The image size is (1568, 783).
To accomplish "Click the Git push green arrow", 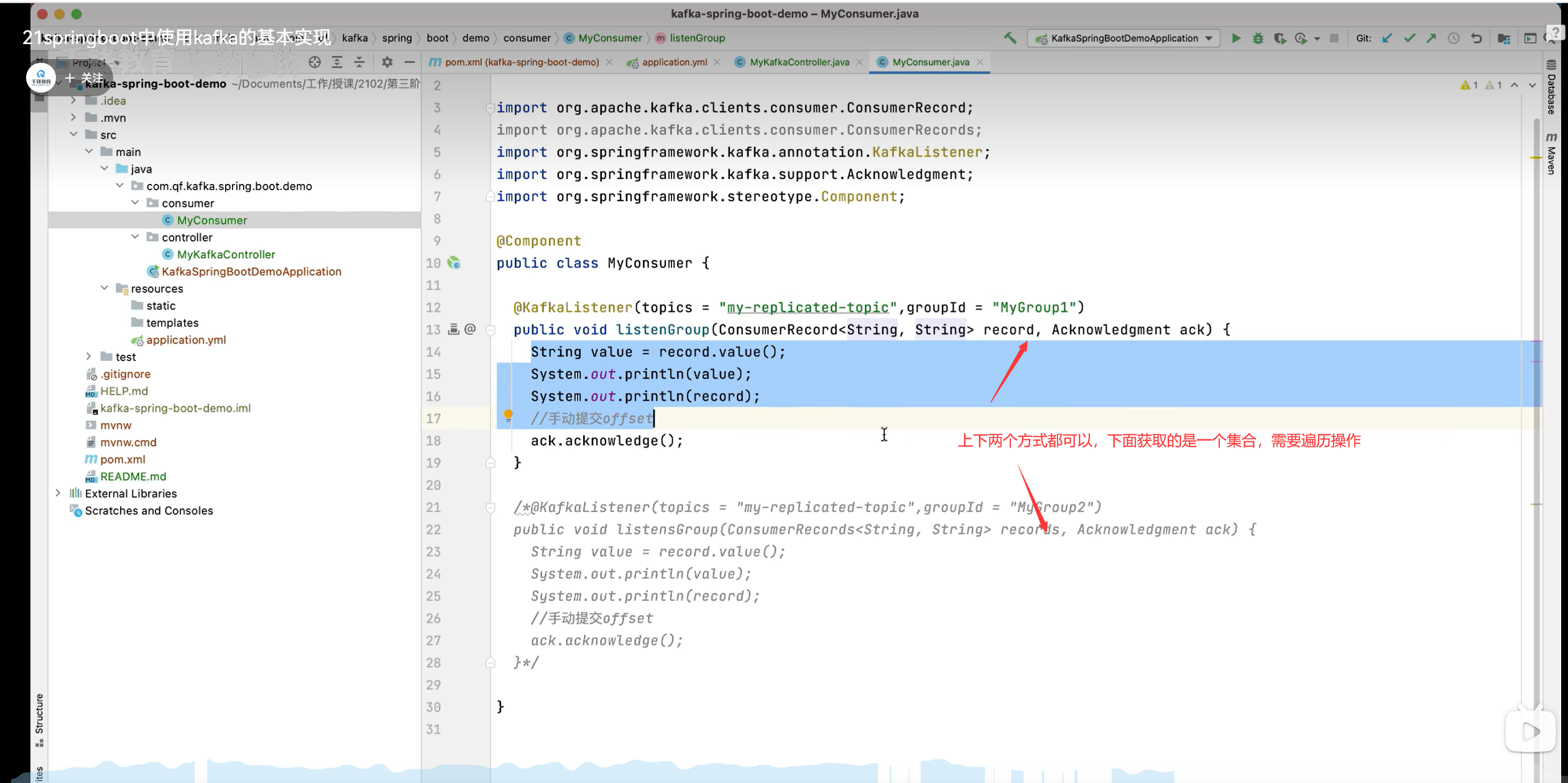I will tap(1431, 38).
